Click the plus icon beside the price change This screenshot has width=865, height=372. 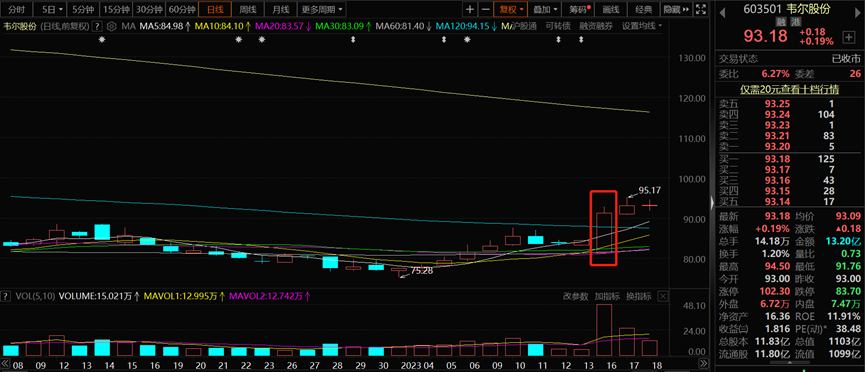[848, 37]
